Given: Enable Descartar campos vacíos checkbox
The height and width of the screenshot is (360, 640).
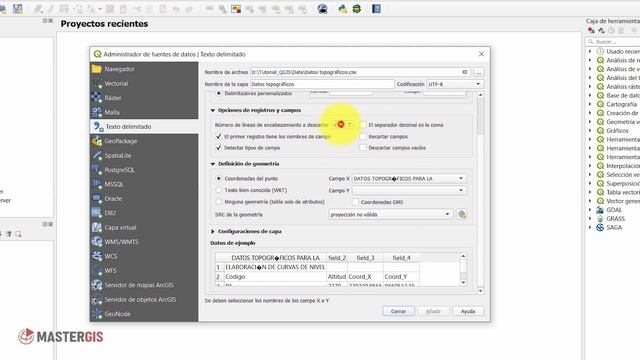Looking at the screenshot, I should [363, 148].
